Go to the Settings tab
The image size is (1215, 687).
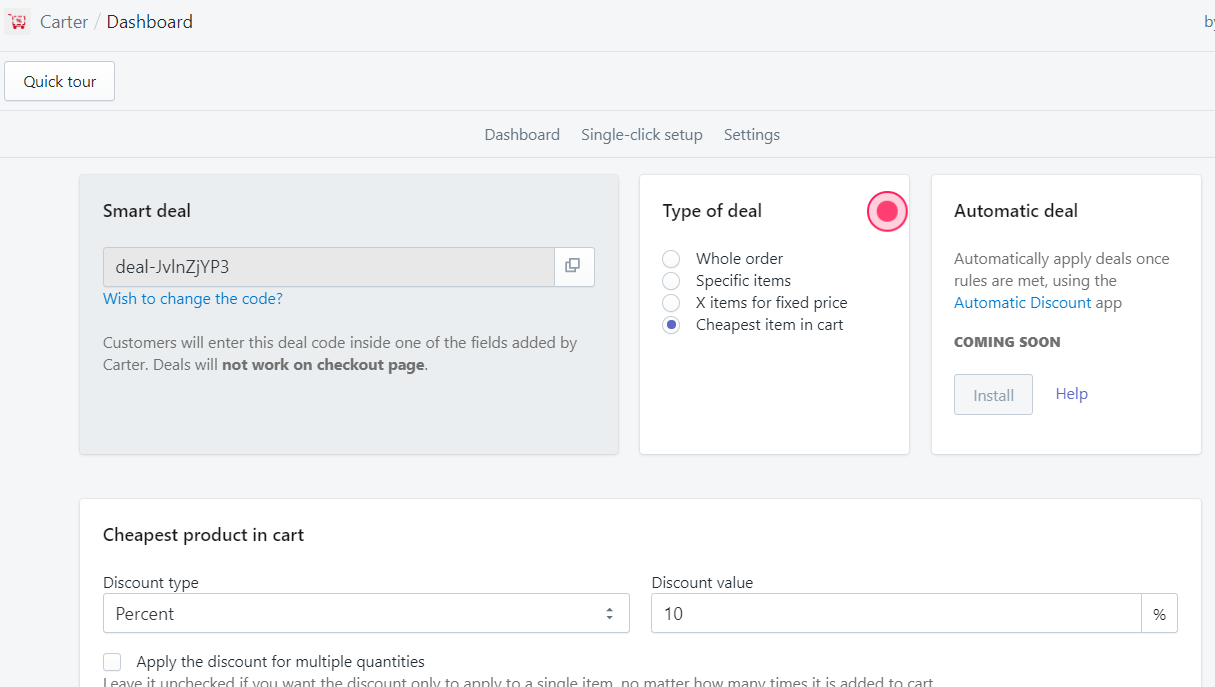(751, 135)
